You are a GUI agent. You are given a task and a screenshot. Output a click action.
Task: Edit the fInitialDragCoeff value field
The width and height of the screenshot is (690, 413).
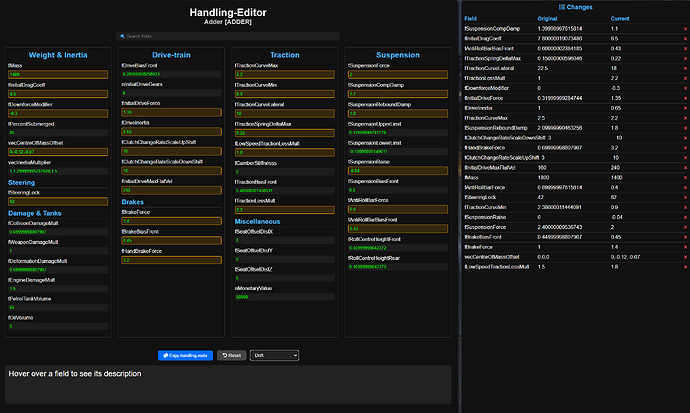click(x=58, y=94)
